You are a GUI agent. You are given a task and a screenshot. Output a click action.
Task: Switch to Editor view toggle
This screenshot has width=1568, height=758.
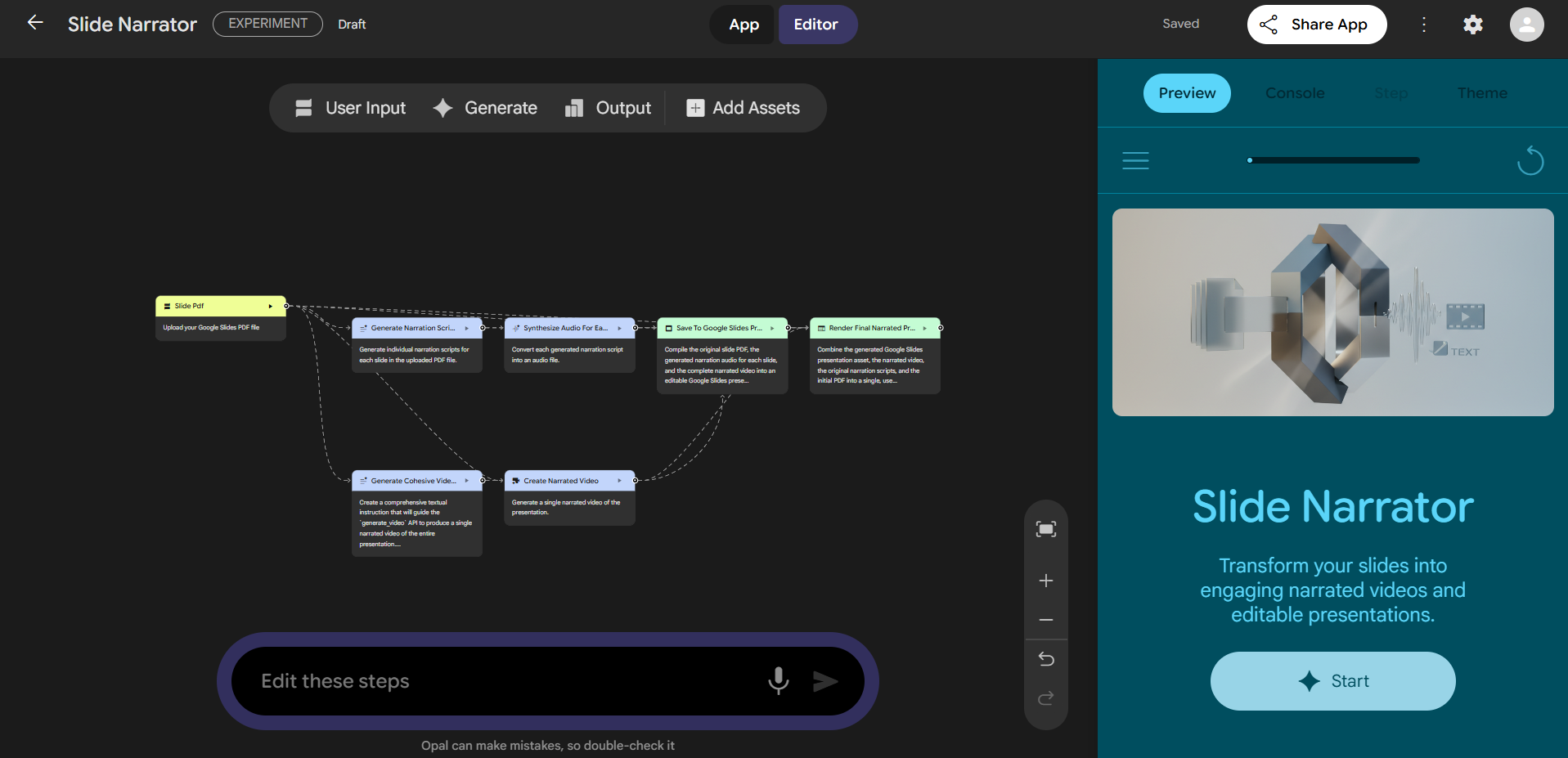[815, 25]
